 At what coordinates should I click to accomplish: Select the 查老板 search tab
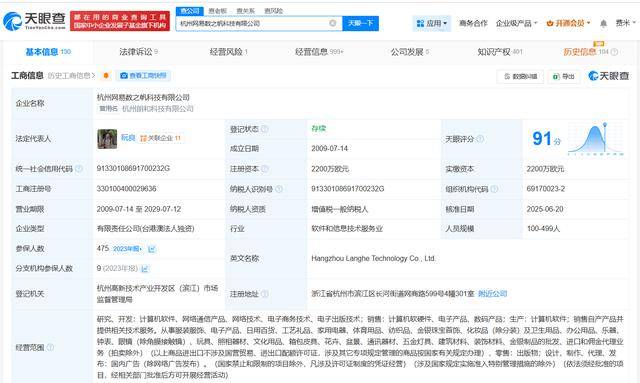click(218, 11)
